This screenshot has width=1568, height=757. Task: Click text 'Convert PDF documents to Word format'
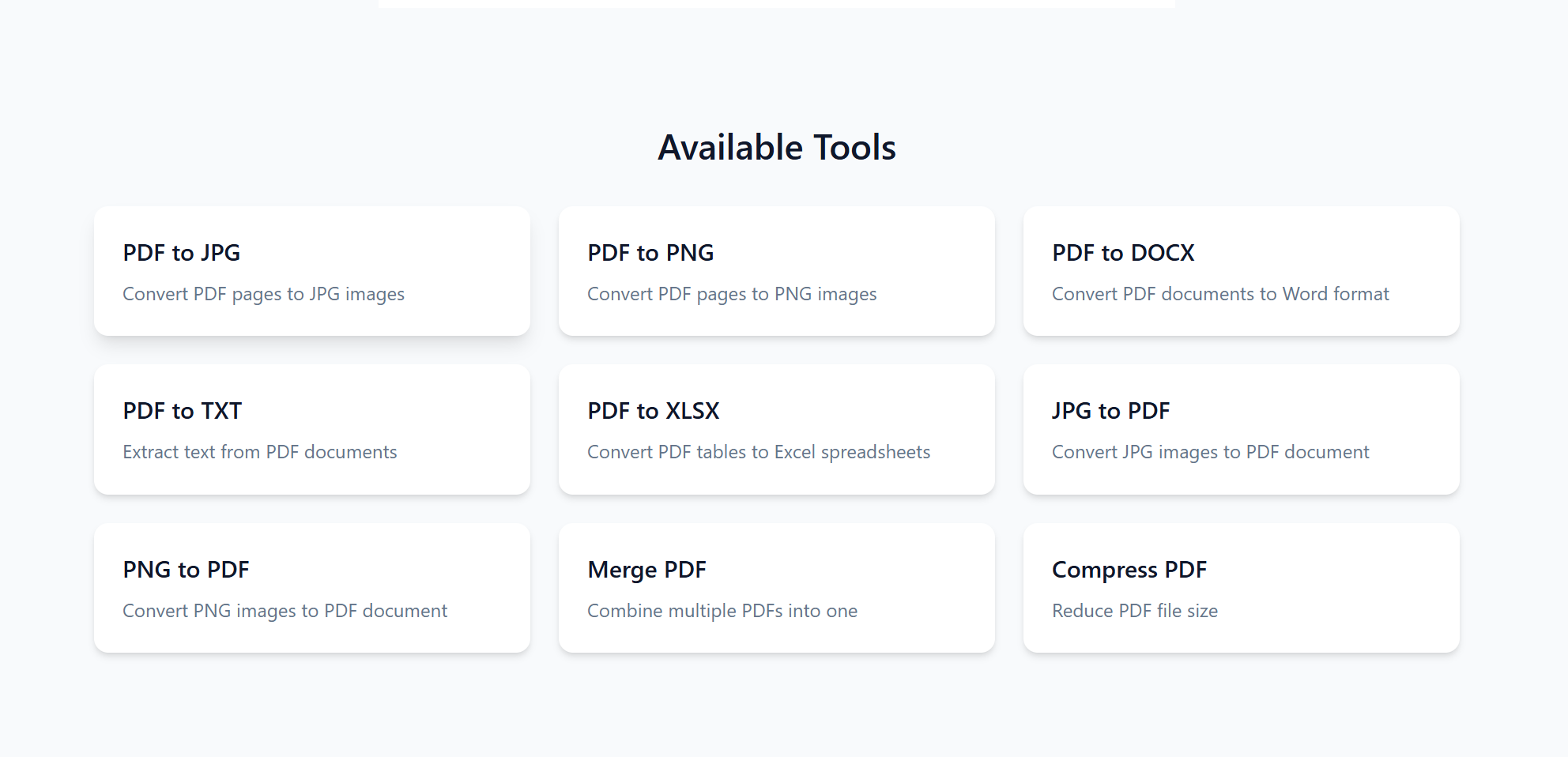(1220, 293)
